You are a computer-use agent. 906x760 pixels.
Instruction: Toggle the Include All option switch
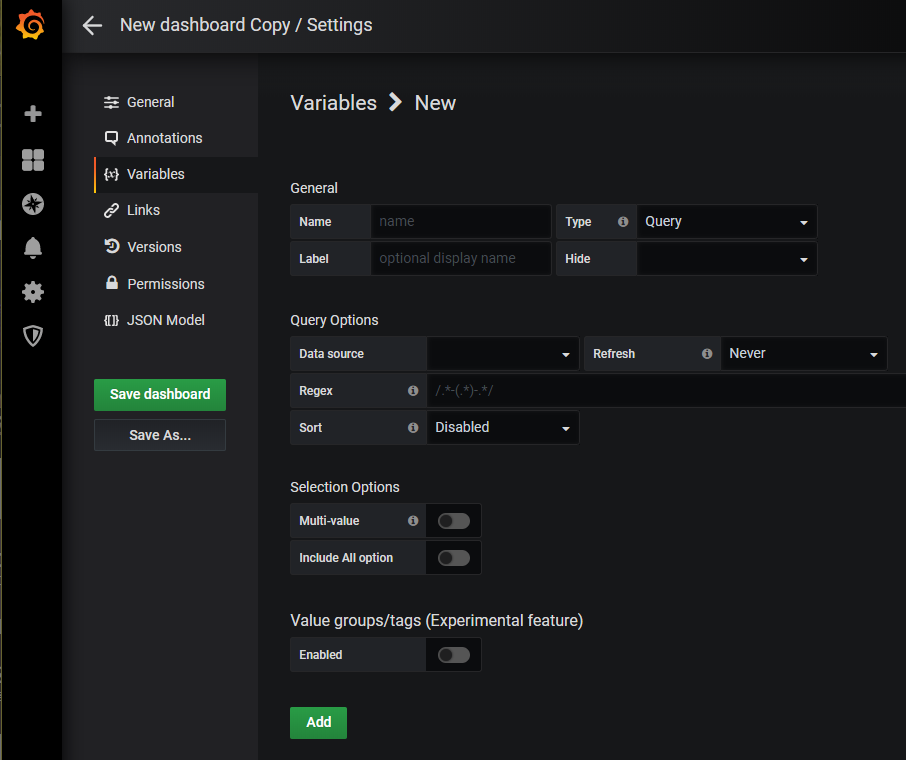(x=454, y=558)
